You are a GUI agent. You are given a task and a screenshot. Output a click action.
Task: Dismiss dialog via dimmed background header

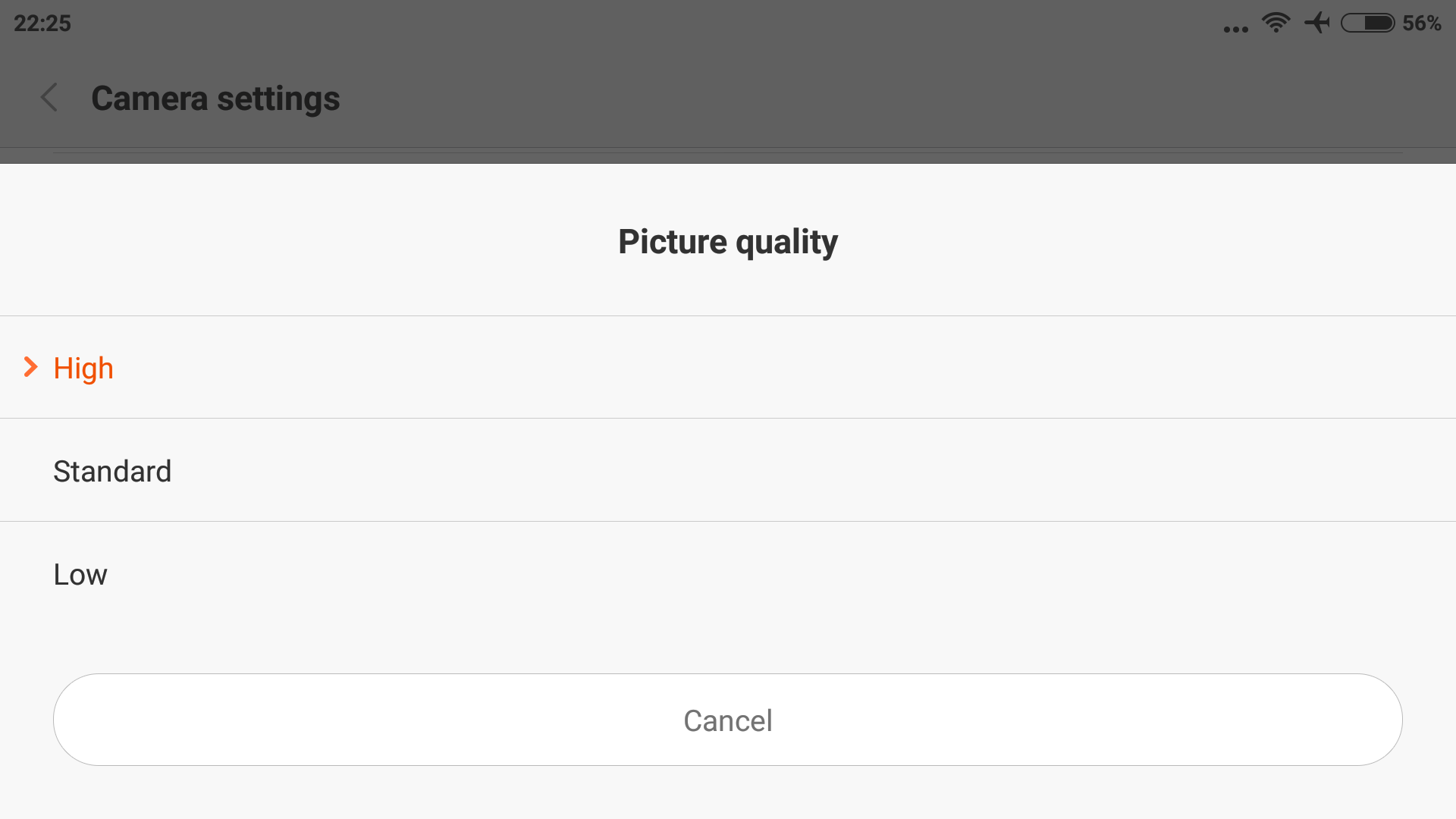tap(834, 97)
